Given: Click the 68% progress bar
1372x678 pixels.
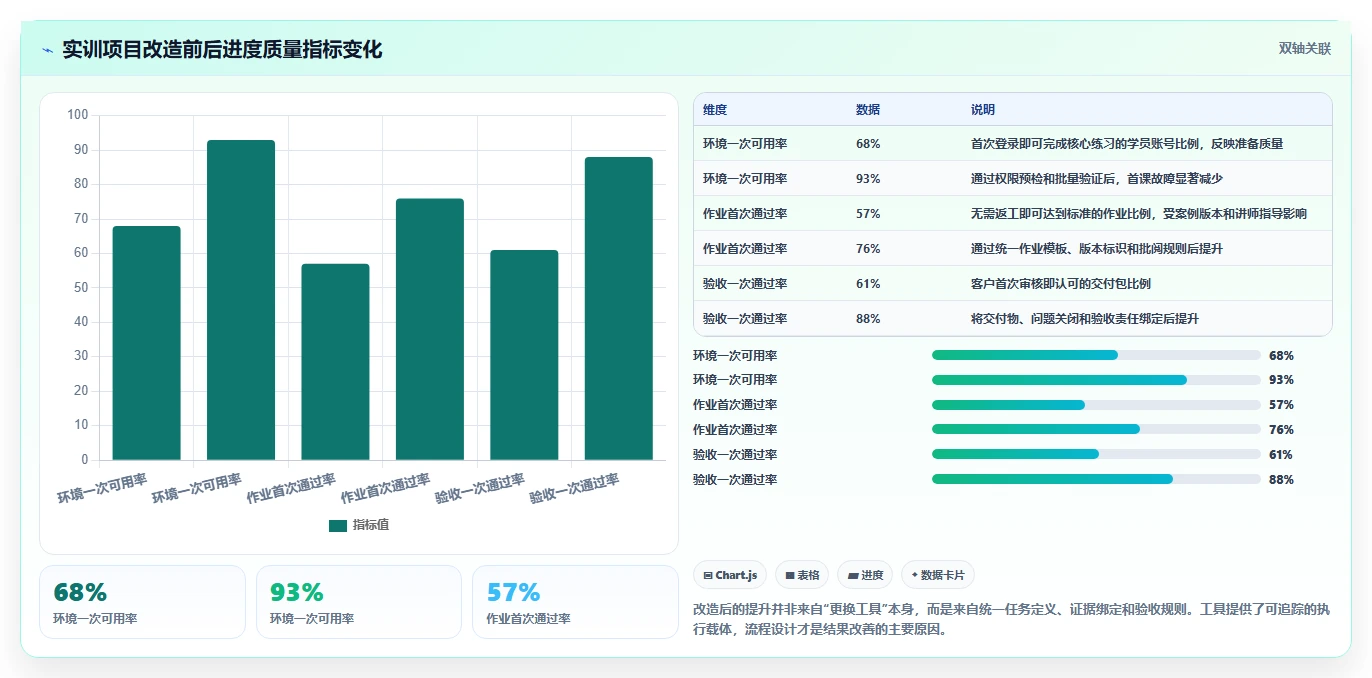Looking at the screenshot, I should [1096, 355].
